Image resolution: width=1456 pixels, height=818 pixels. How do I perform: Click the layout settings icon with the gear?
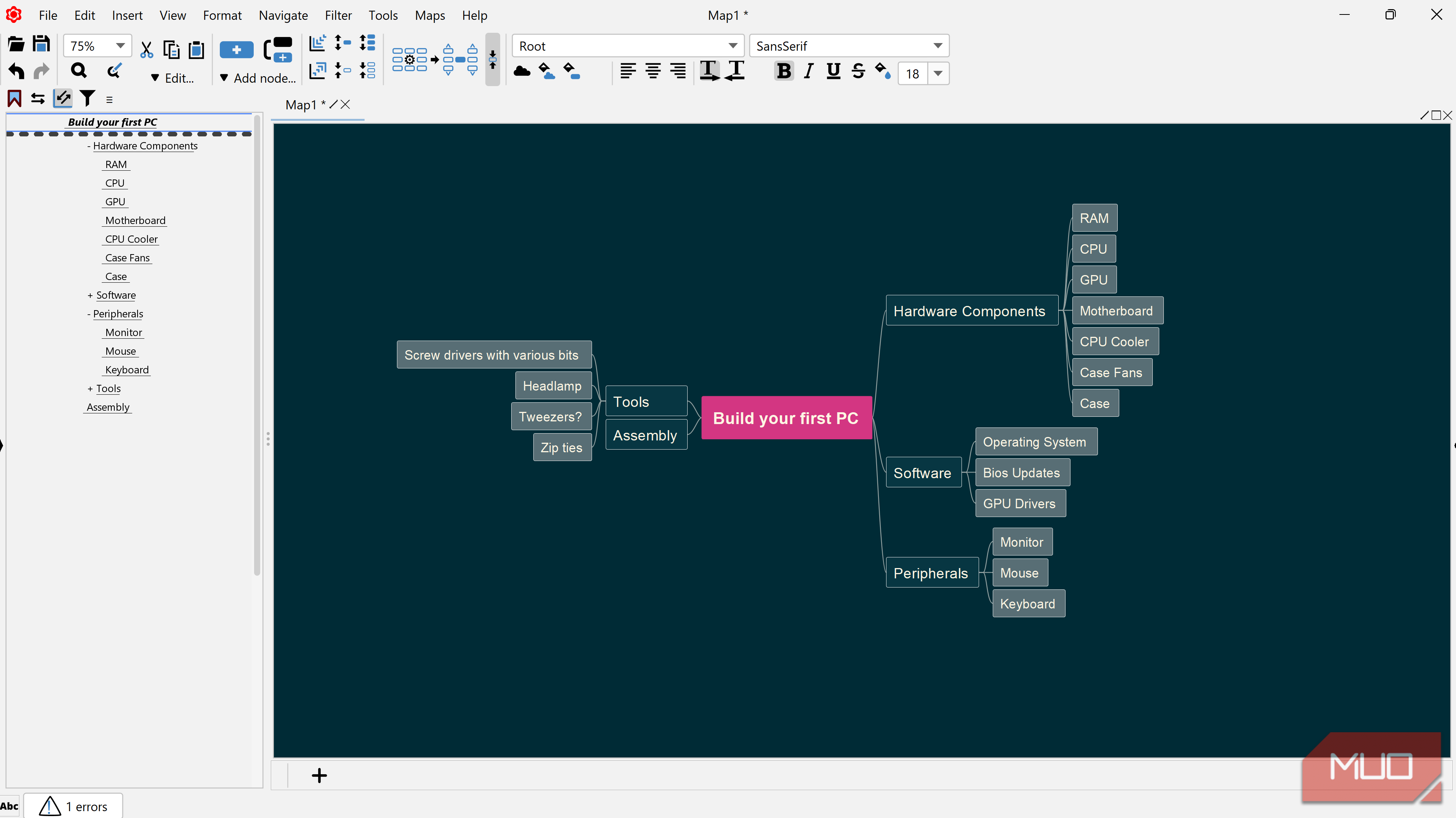tap(410, 59)
